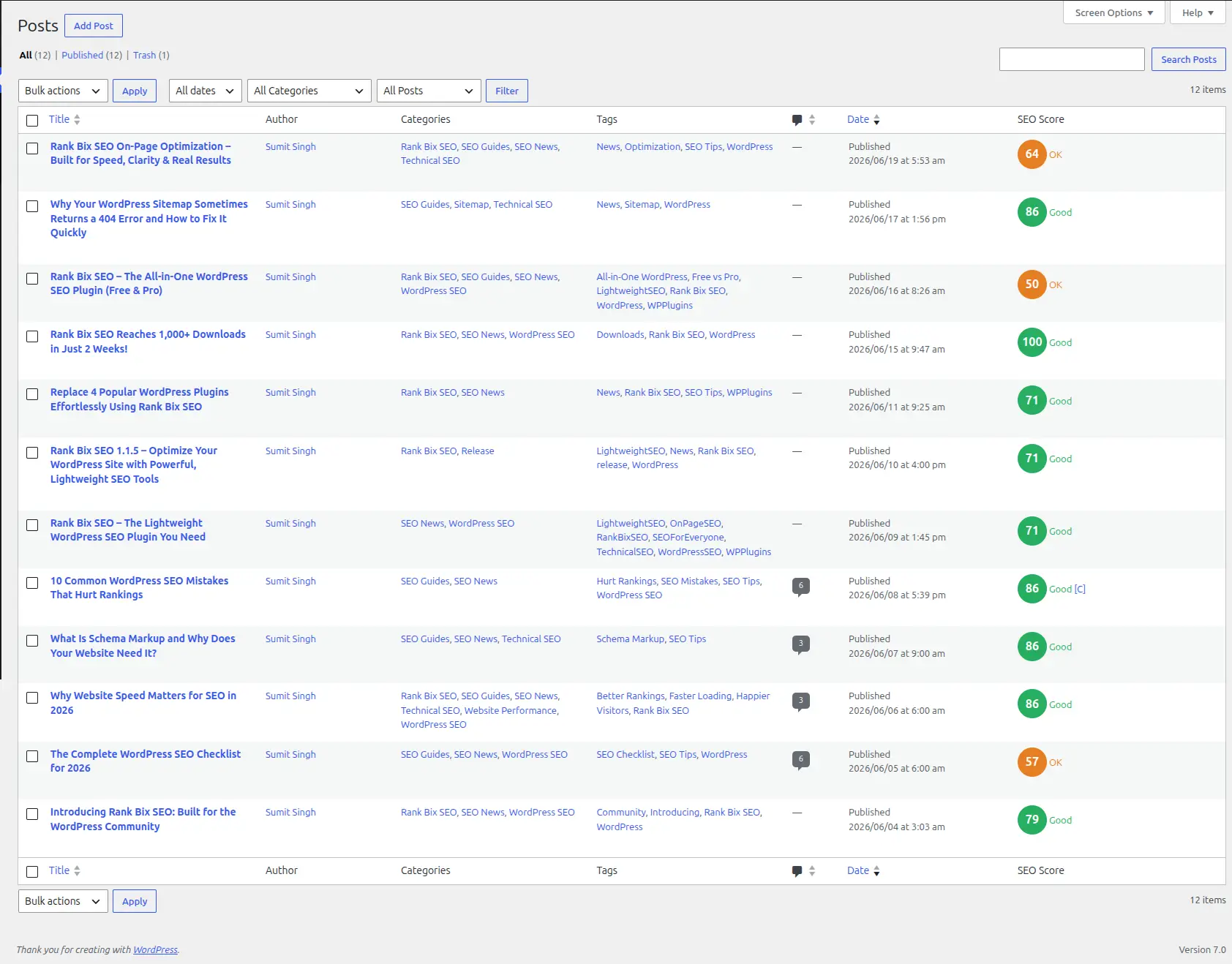This screenshot has width=1232, height=964.
Task: Check the Rank Bix SEO 1.1.5 post
Action: [32, 453]
